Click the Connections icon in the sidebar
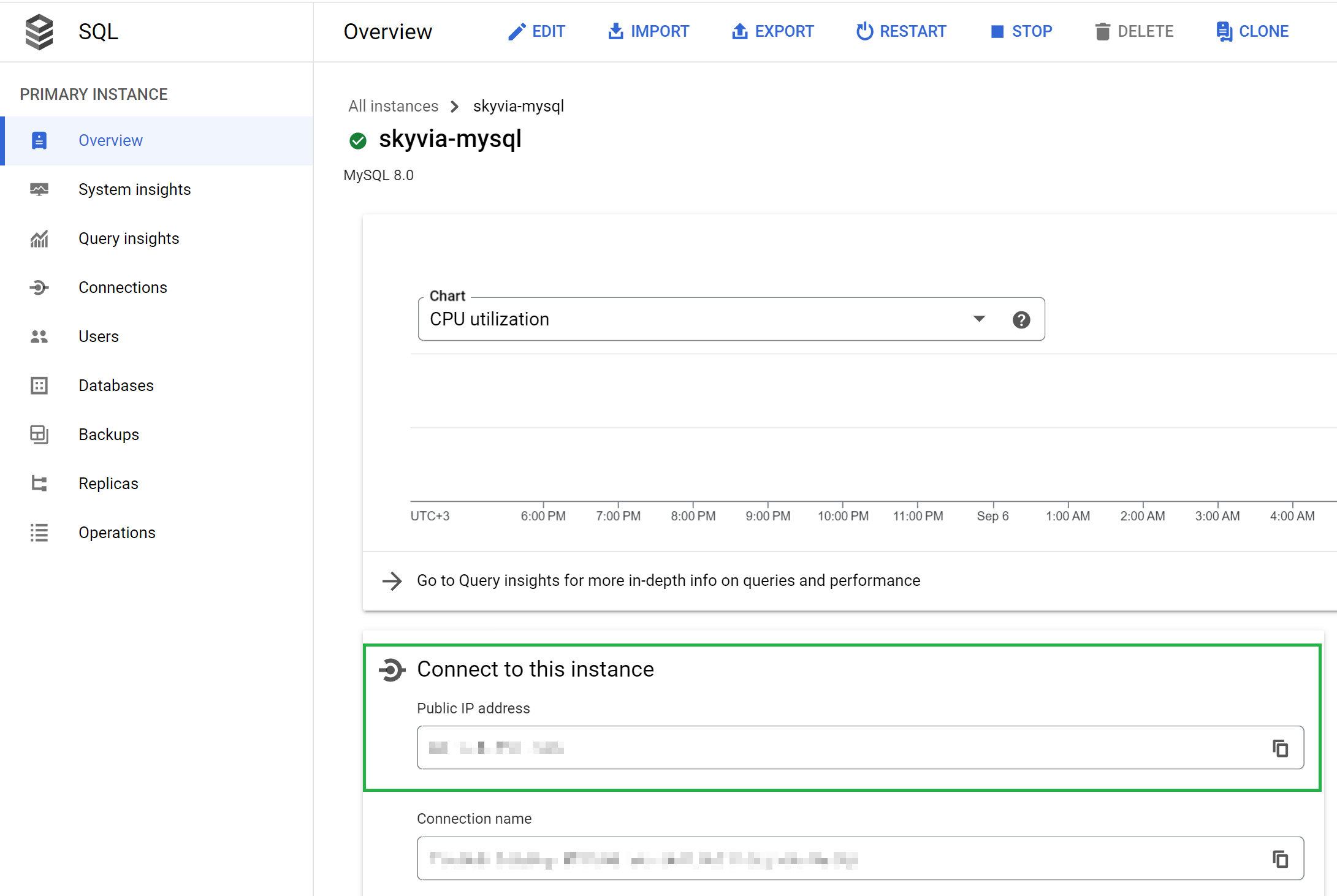Screen dimensions: 1337x896 (x=38, y=288)
